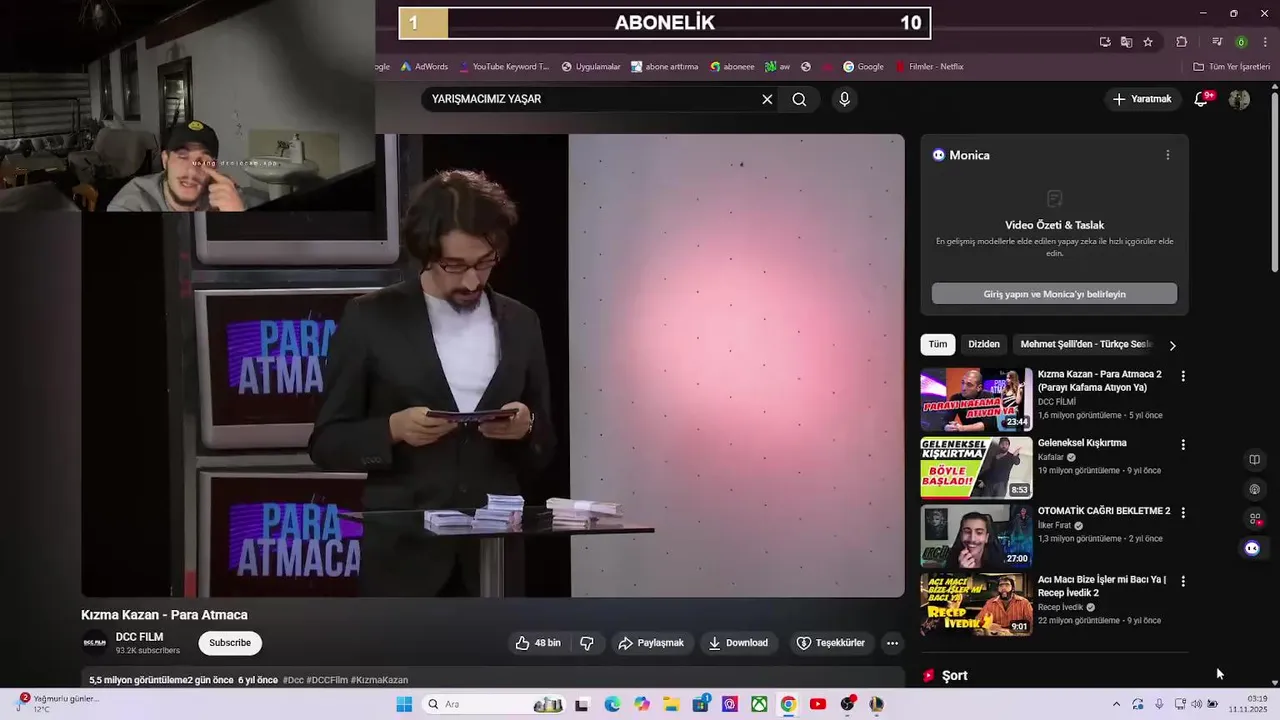Screen dimensions: 1280x720
Task: Click Giriş yapın ve Monica'yı belirleyin button
Action: coord(1054,294)
